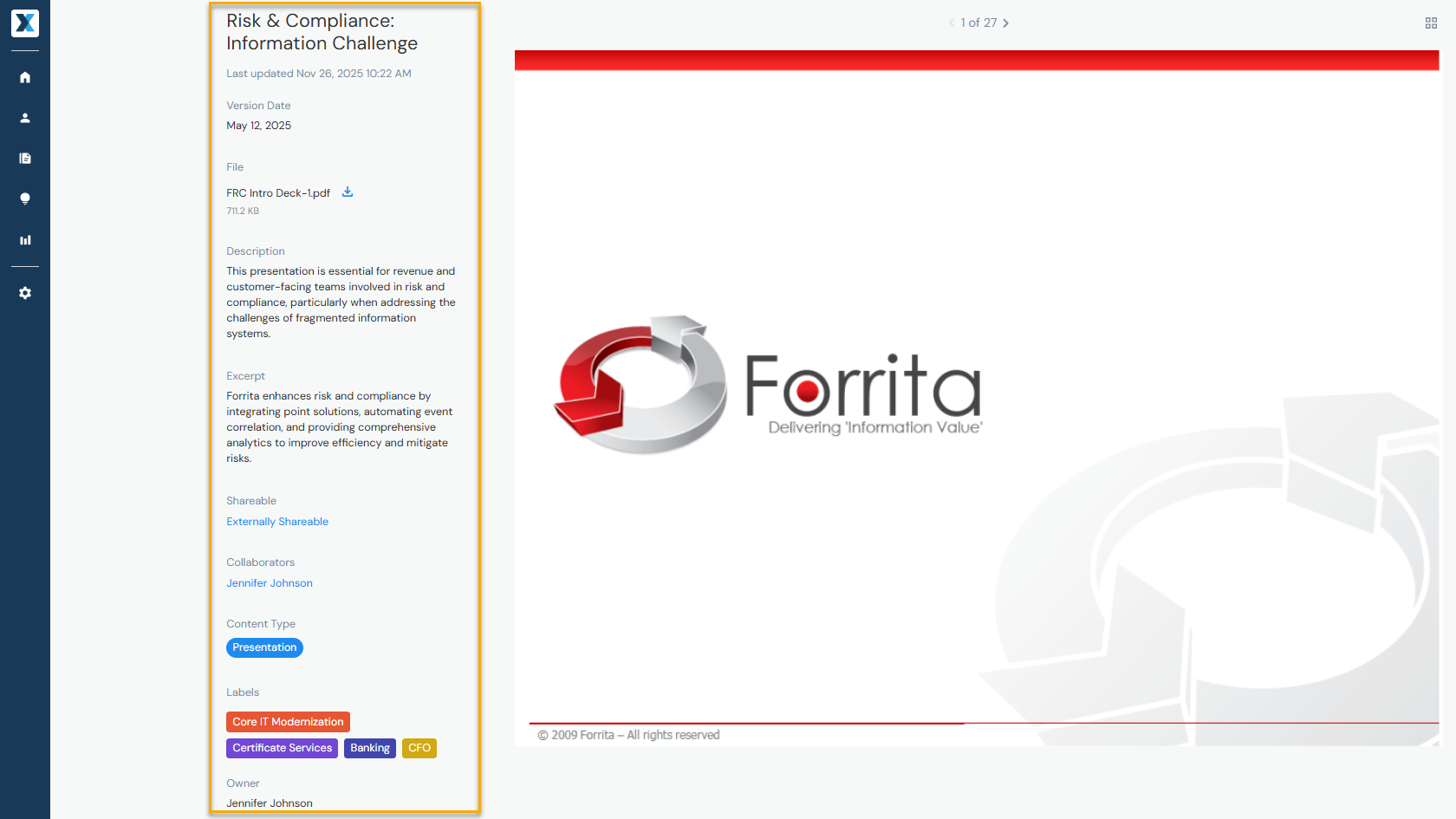The width and height of the screenshot is (1456, 819).
Task: Open the bar chart analytics icon
Action: pyautogui.click(x=25, y=240)
